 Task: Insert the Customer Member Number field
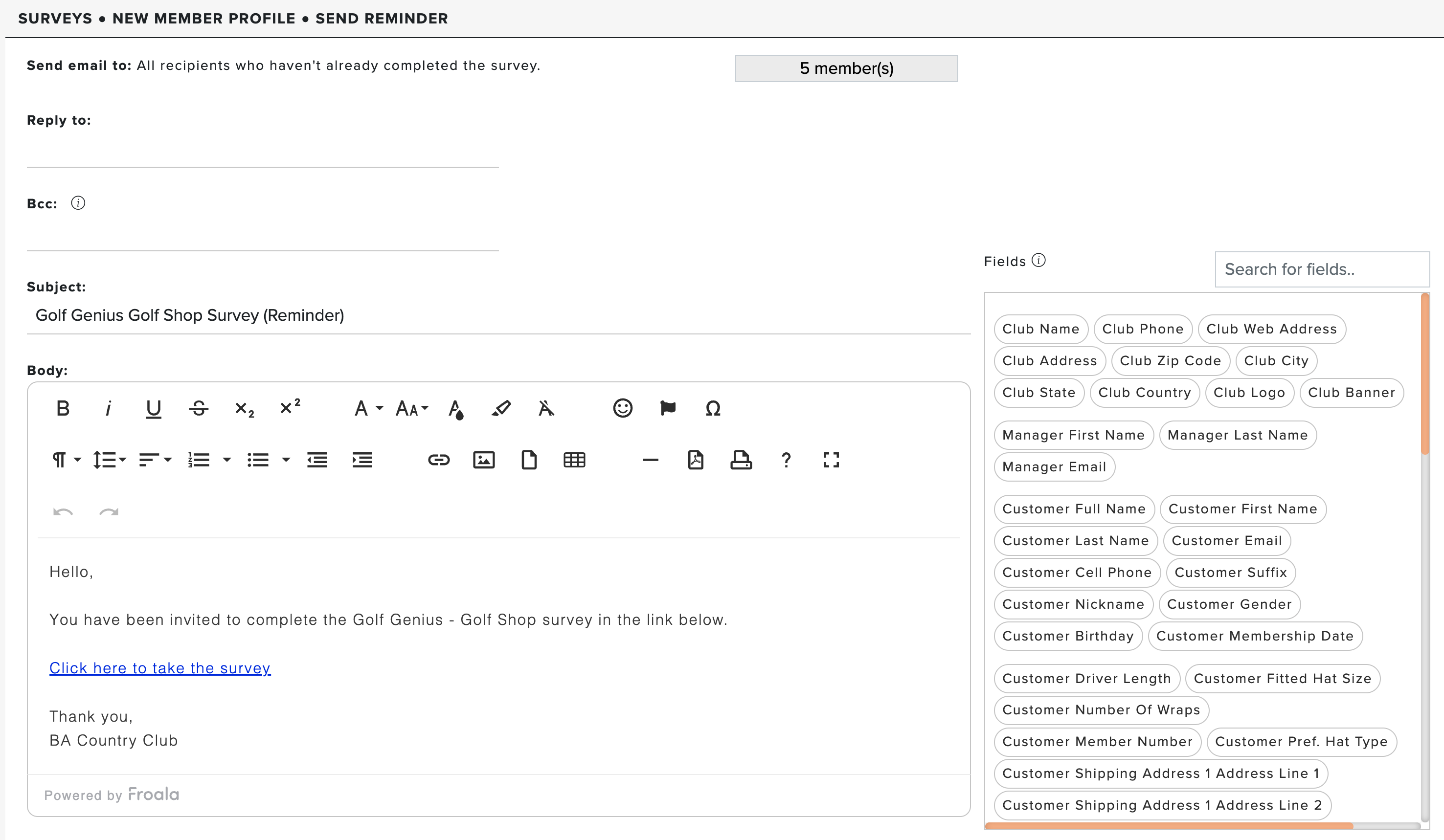point(1097,742)
